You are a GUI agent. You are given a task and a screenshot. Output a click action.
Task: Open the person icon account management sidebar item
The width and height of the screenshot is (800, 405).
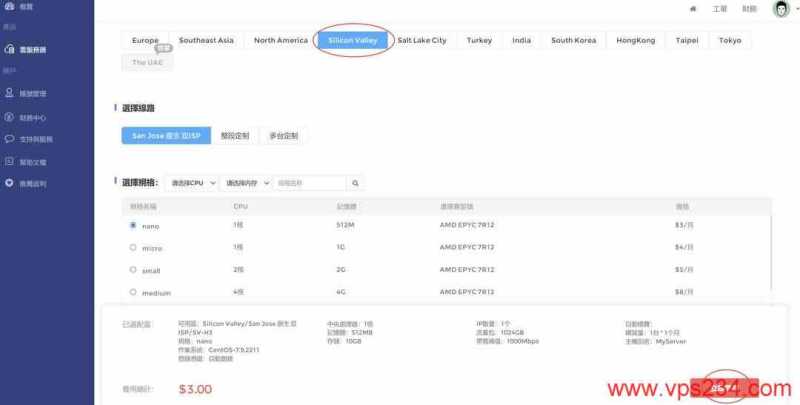[x=9, y=93]
